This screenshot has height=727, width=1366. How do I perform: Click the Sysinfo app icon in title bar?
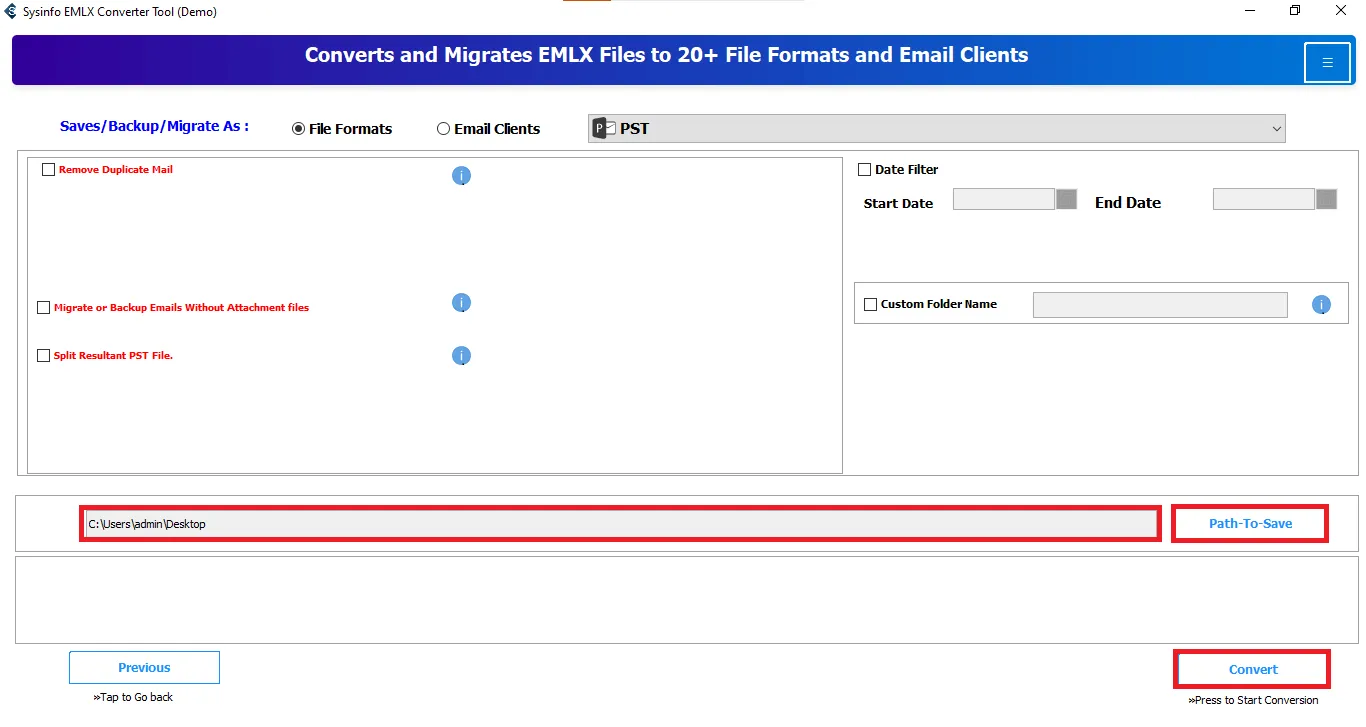pos(11,12)
